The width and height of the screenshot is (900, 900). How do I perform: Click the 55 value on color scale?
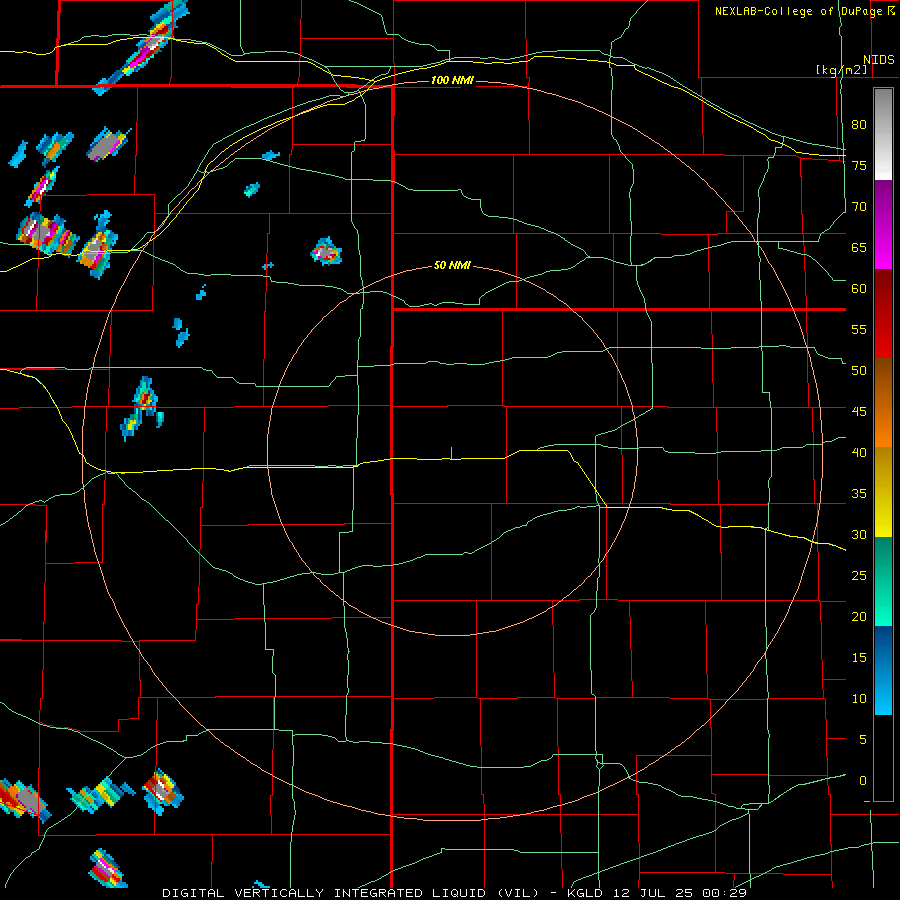[859, 329]
